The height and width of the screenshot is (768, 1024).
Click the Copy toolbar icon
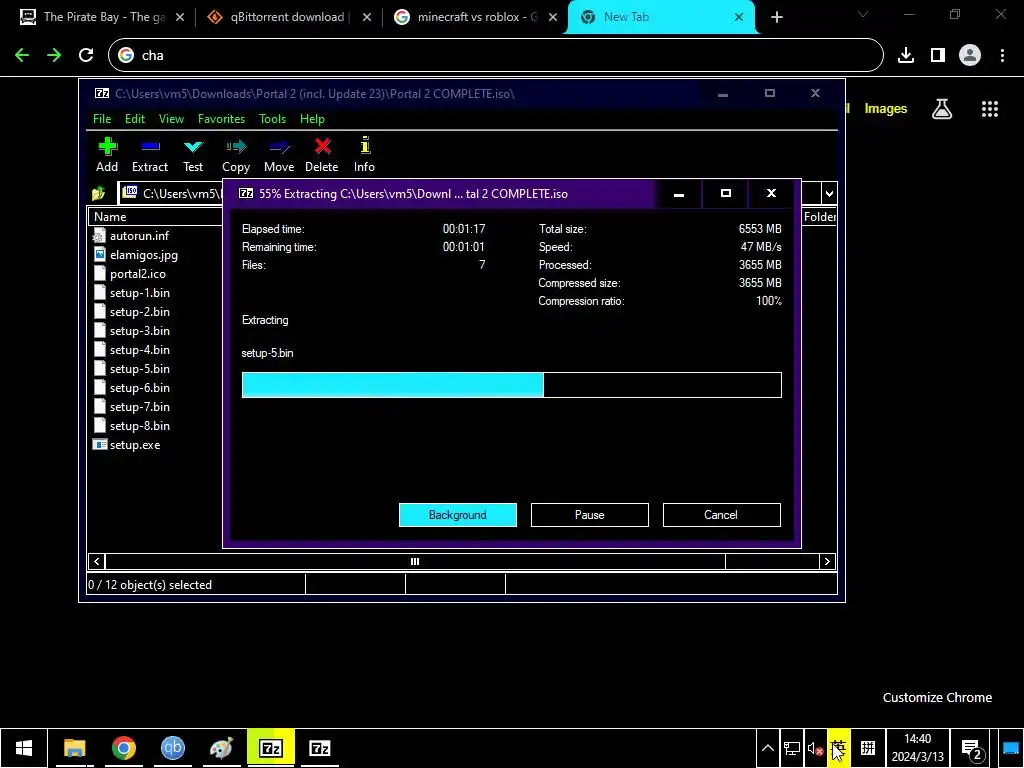[x=236, y=155]
